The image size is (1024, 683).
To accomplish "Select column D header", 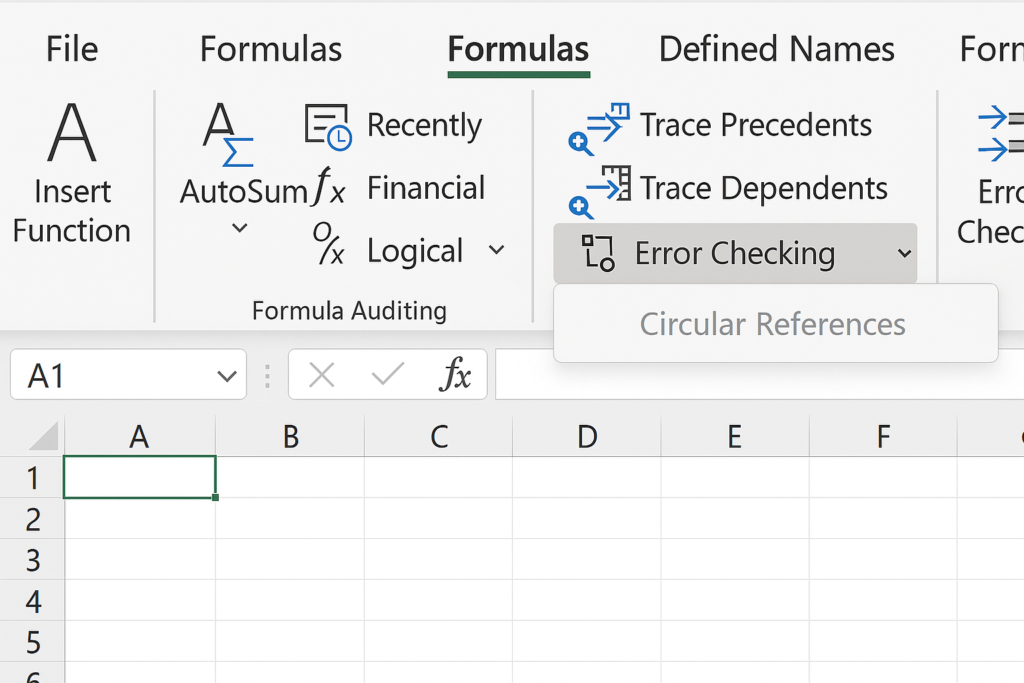I will [x=587, y=436].
